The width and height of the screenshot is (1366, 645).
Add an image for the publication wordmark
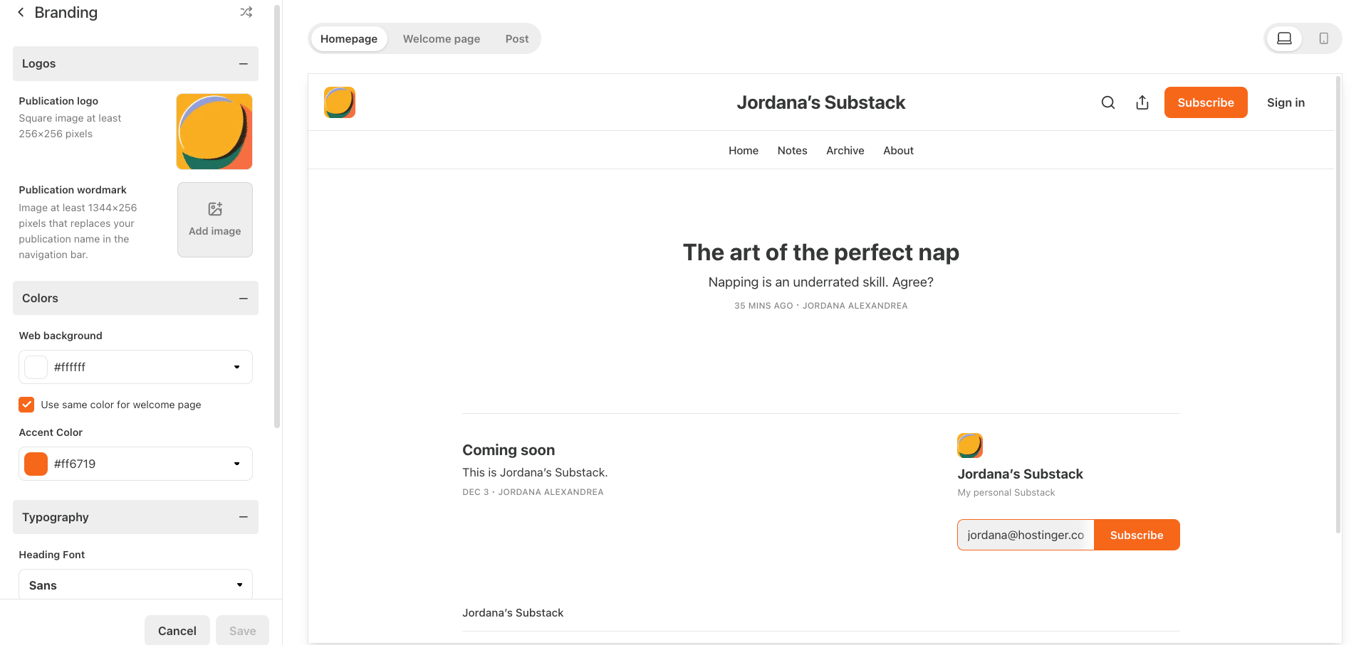[214, 219]
